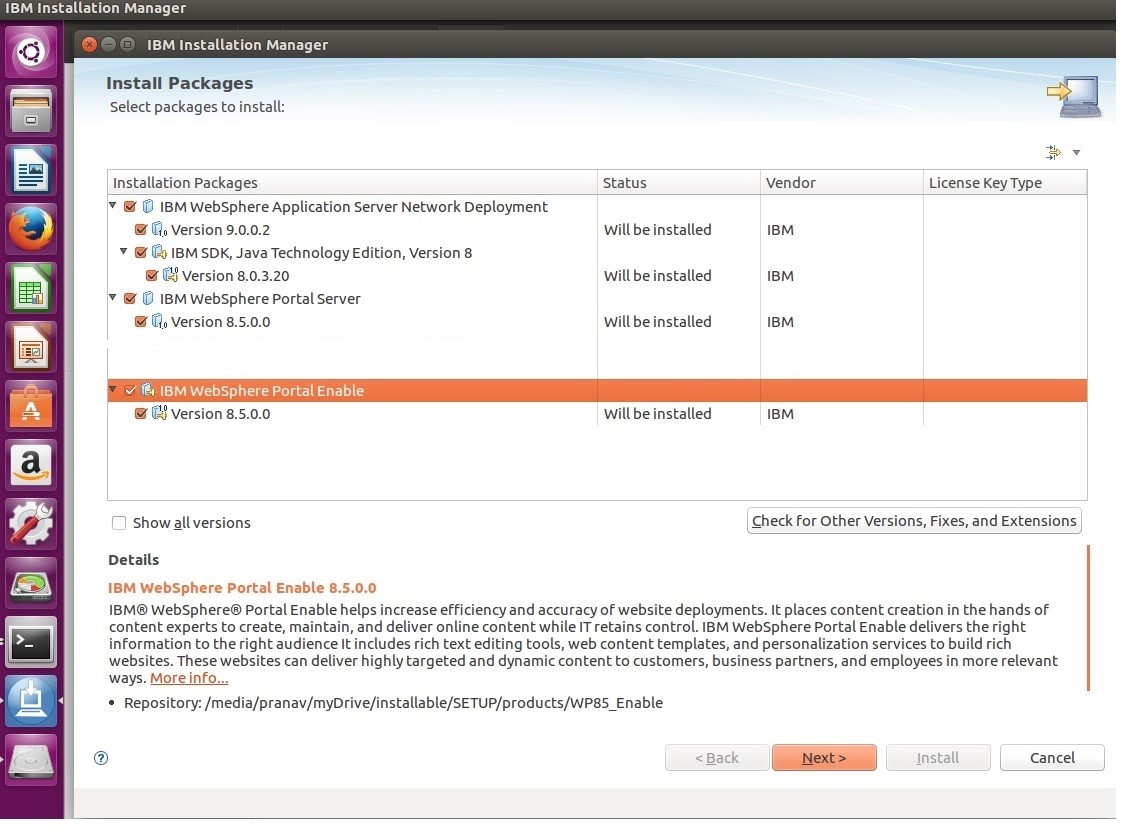Uncheck IBM WebSphere Portal Enable checkbox
Image resolution: width=1127 pixels, height=838 pixels.
coord(130,391)
